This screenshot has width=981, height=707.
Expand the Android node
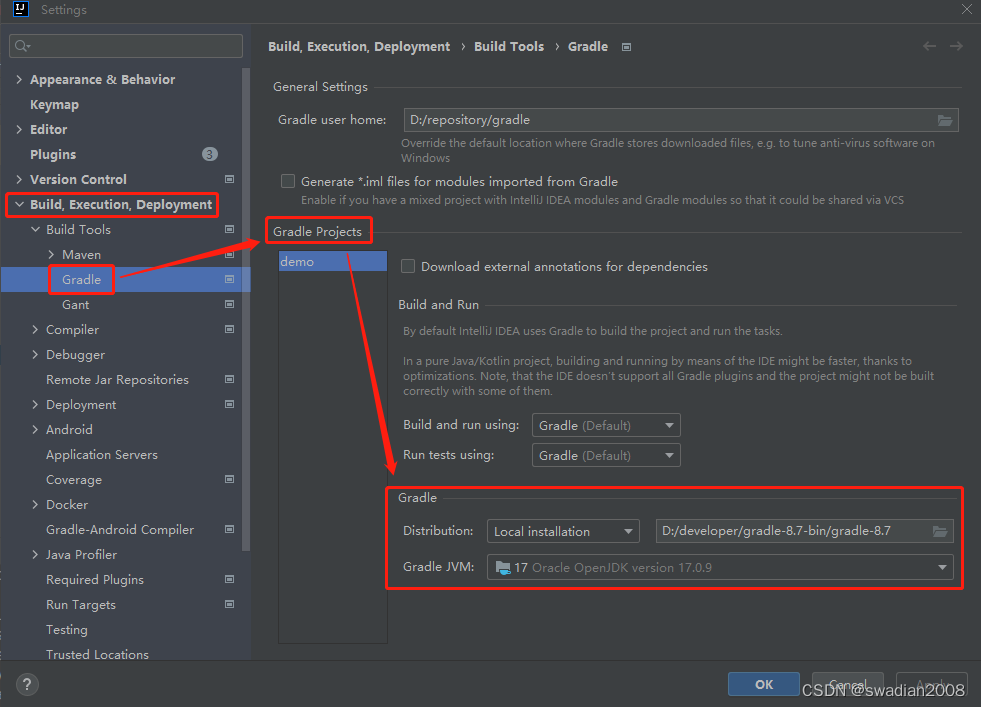[35, 430]
